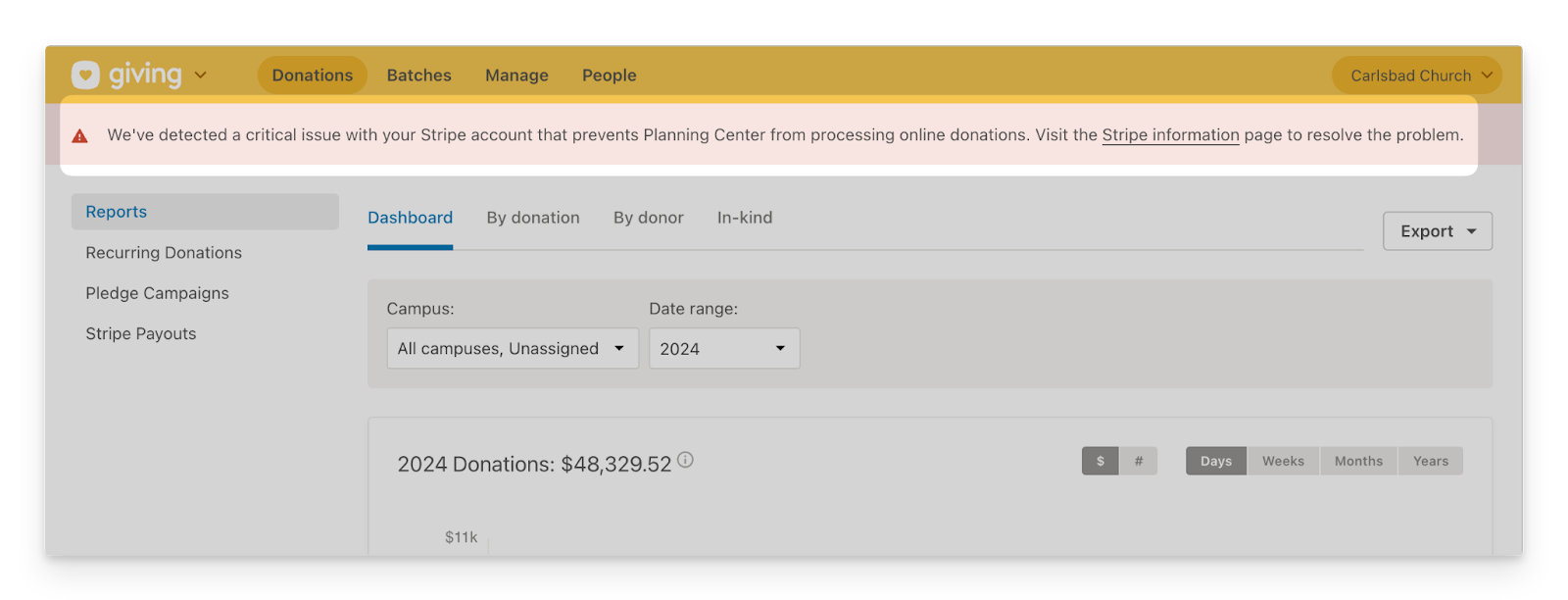Show chart grouped by Days
The height and width of the screenshot is (600, 1568).
point(1215,461)
